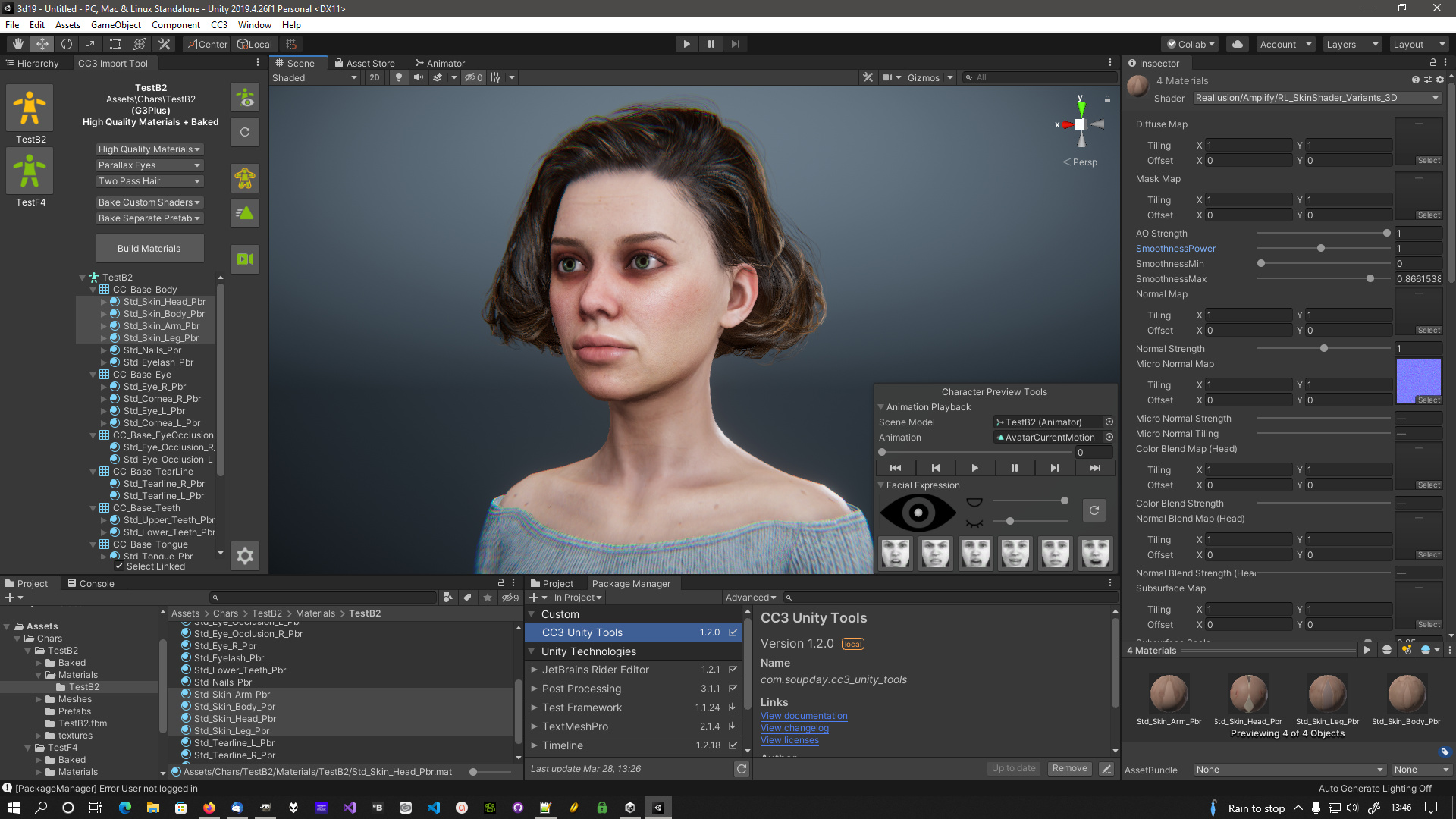Open the GameObject menu
This screenshot has height=819, width=1456.
click(x=116, y=25)
